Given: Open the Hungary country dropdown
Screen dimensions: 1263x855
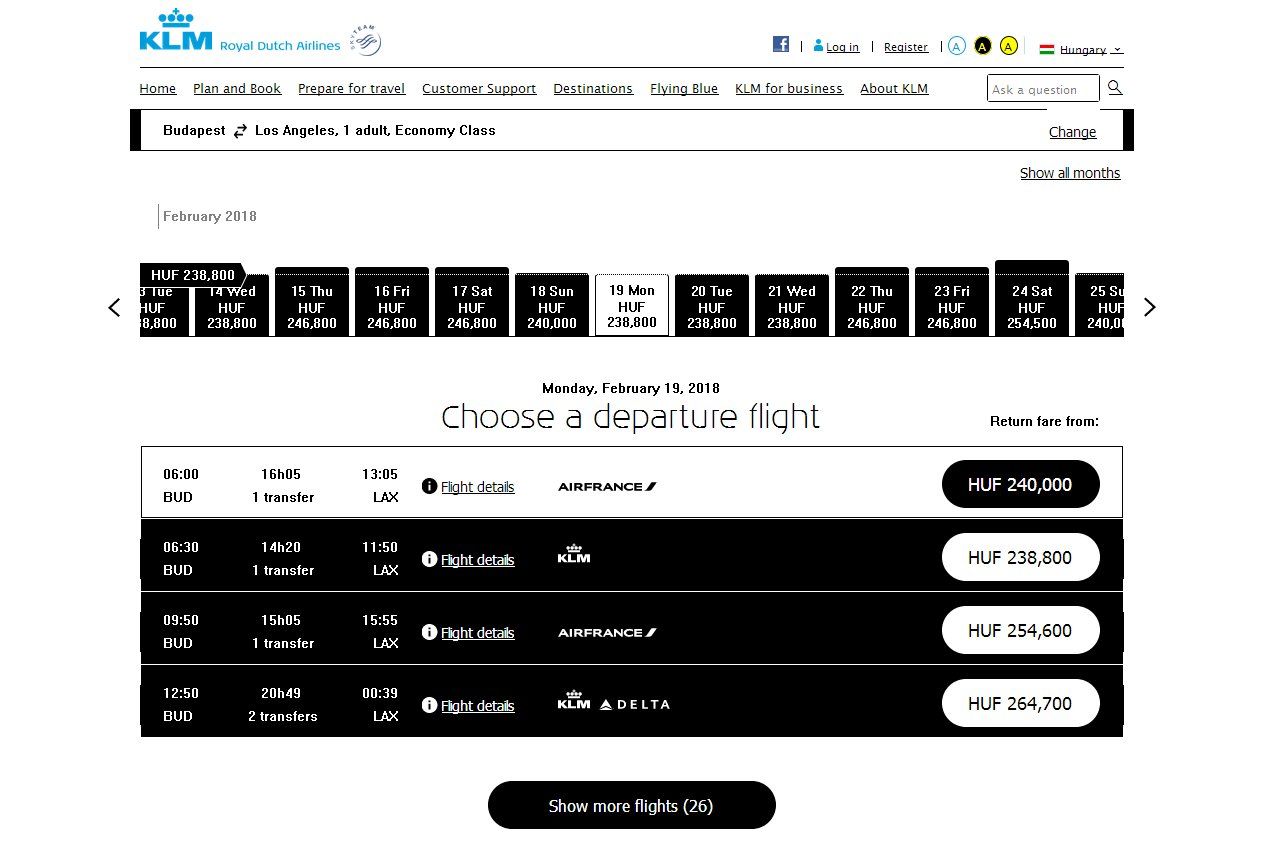Looking at the screenshot, I should coord(1082,49).
